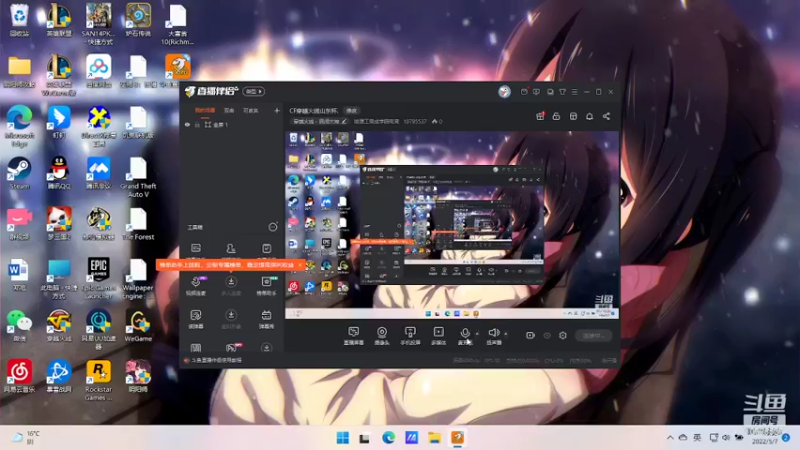
Task: Click the 修改 button next to stream title
Action: (352, 110)
